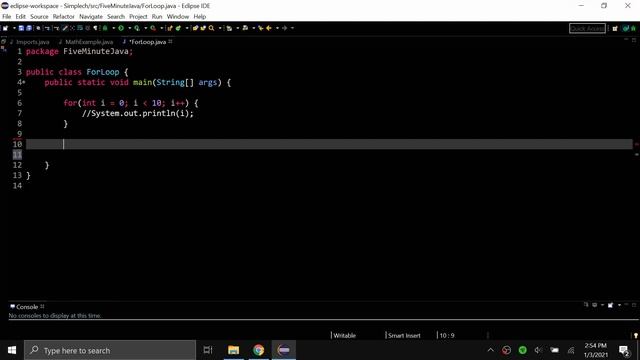This screenshot has width=640, height=360.
Task: Click the taskbar search box
Action: 110,350
